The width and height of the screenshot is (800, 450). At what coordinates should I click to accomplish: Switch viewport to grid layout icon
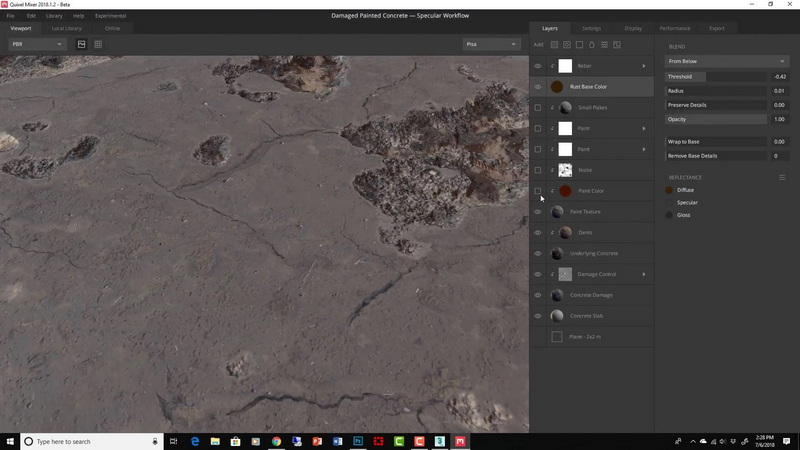[98, 44]
